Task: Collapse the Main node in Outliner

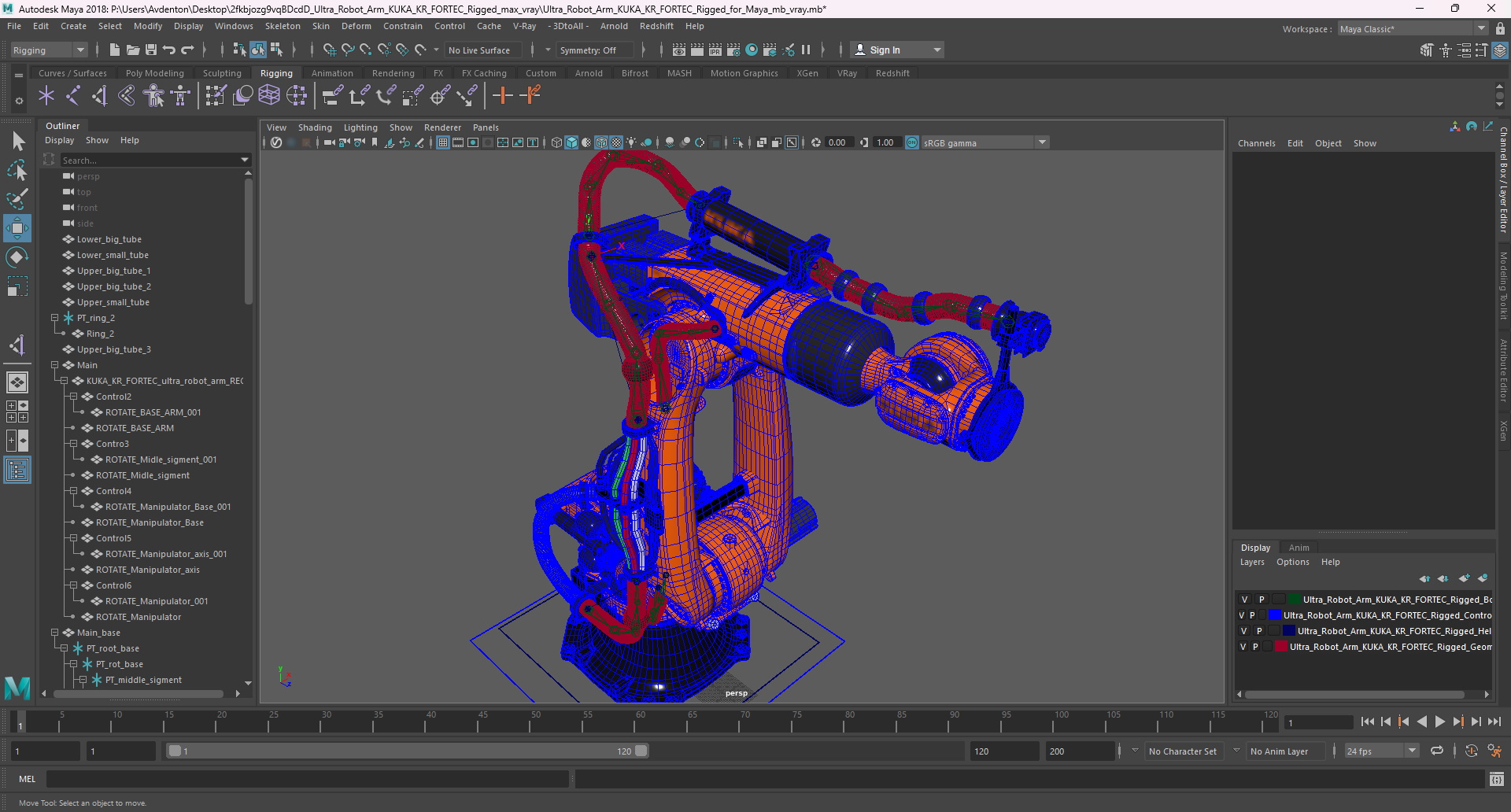Action: [55, 365]
